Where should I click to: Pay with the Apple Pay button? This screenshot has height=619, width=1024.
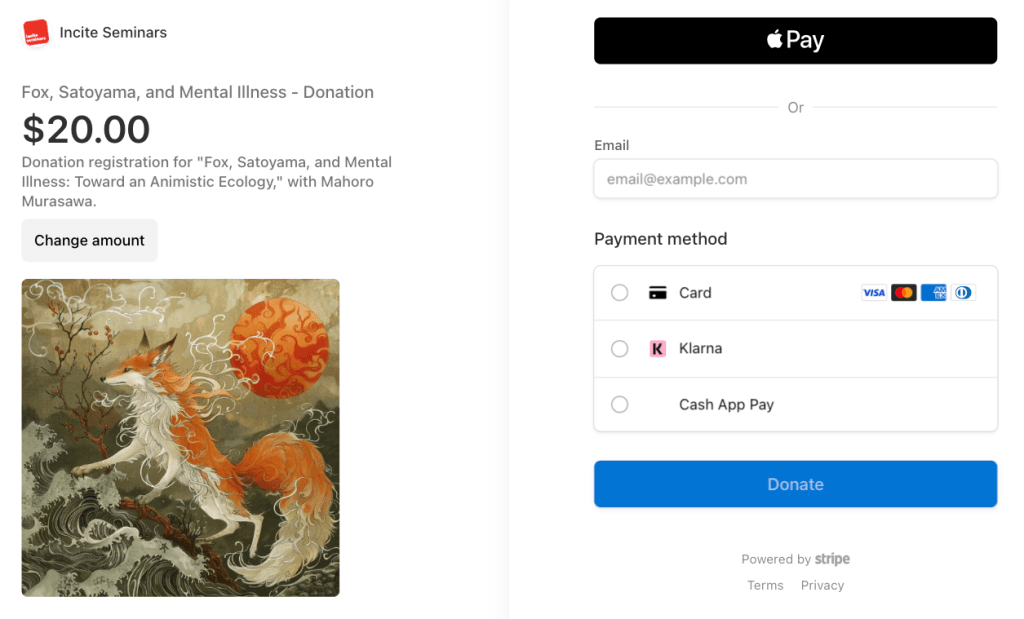click(x=795, y=41)
